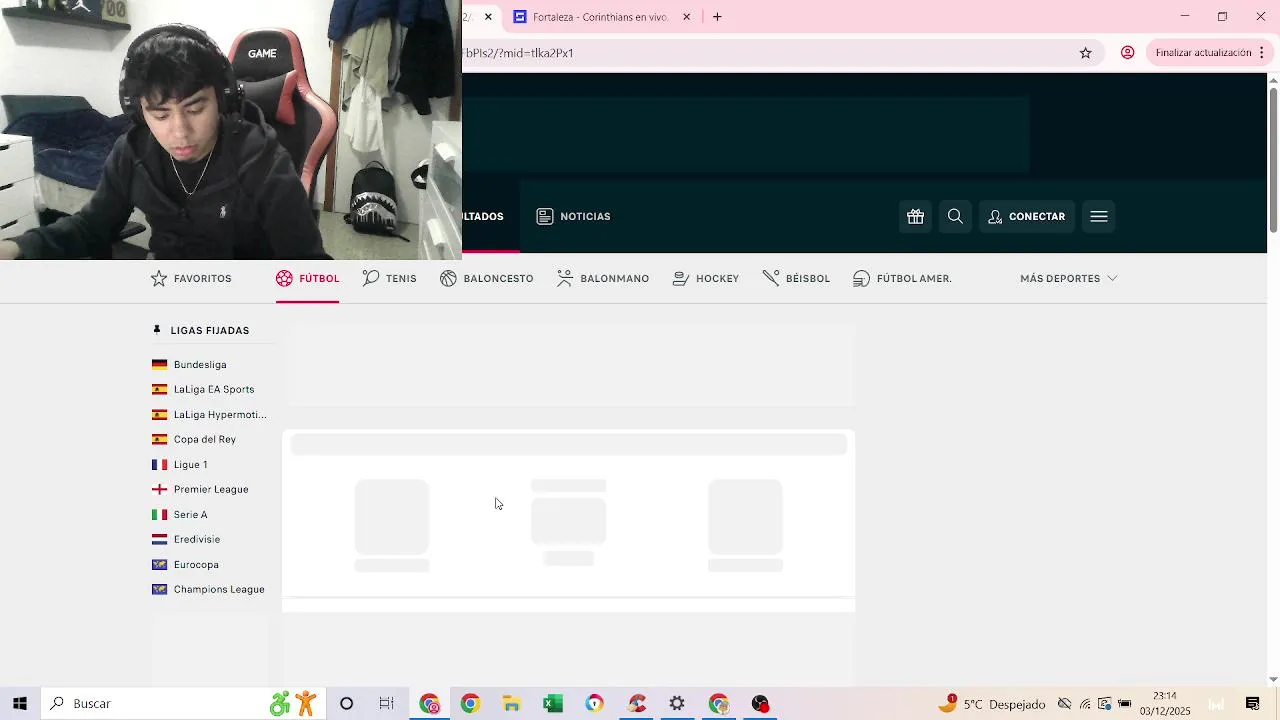This screenshot has height=720, width=1280.
Task: Bookmark this page with the star icon
Action: (1085, 53)
